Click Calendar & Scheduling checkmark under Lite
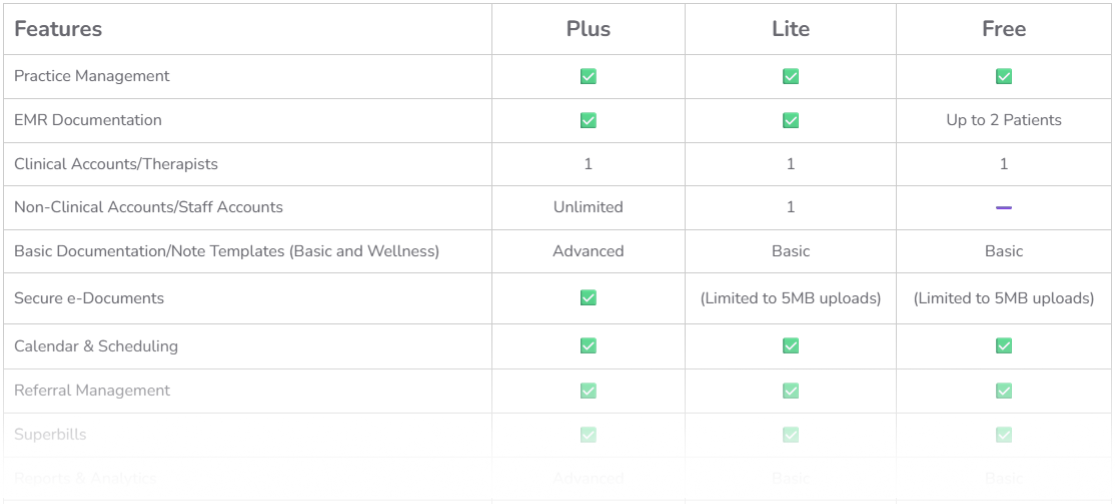1115x504 pixels. pos(790,346)
